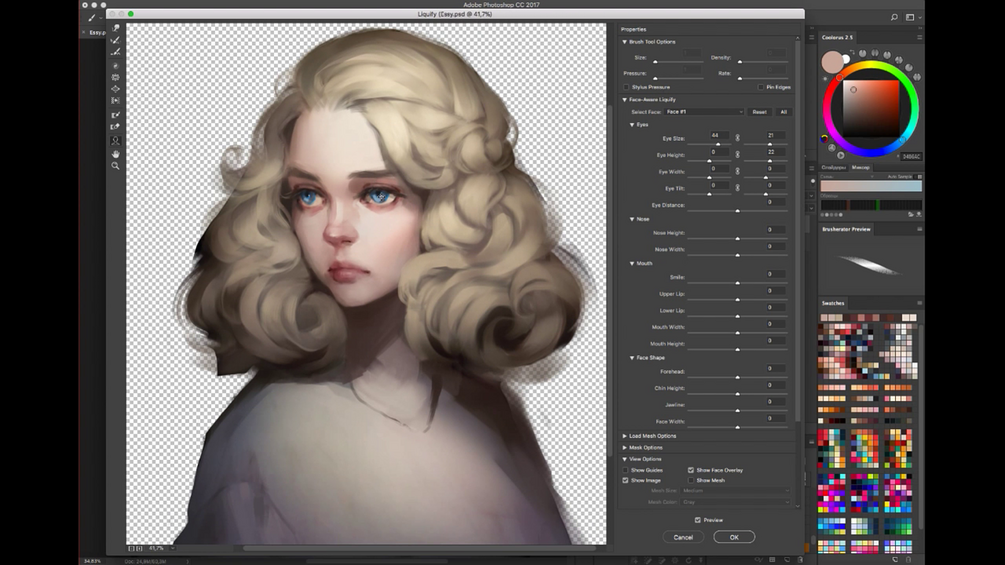Toggle the Preview checkbox
The height and width of the screenshot is (565, 1005).
point(698,520)
